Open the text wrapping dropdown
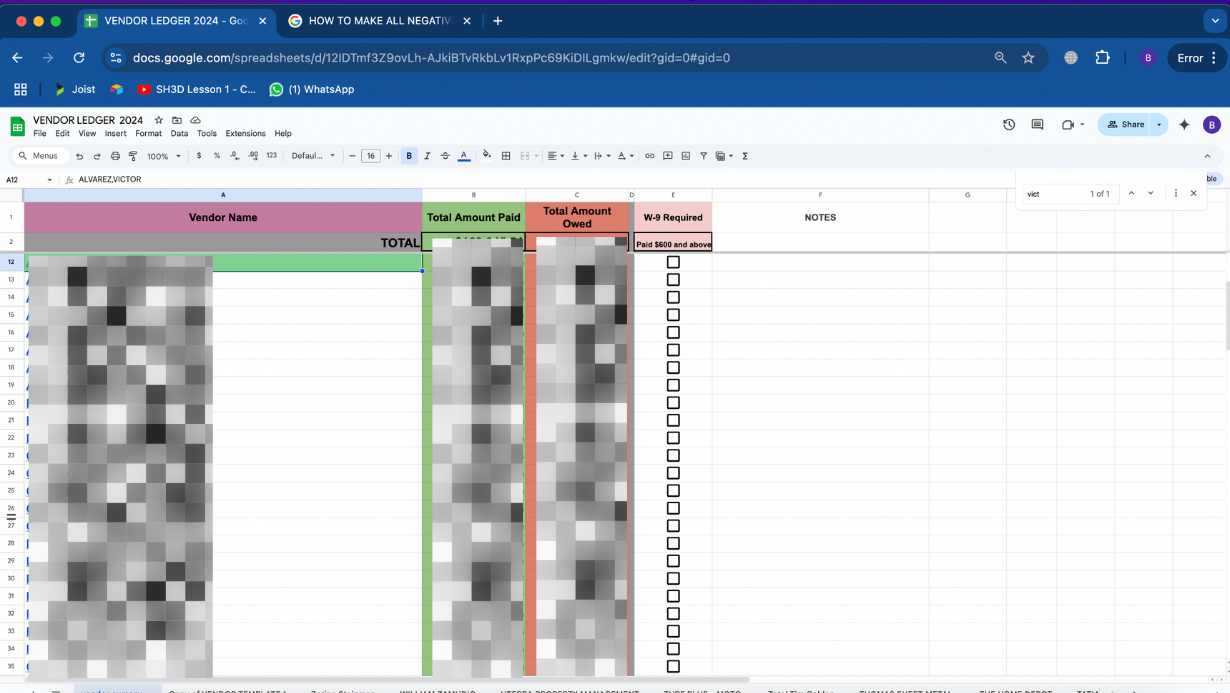1230x693 pixels. [601, 156]
